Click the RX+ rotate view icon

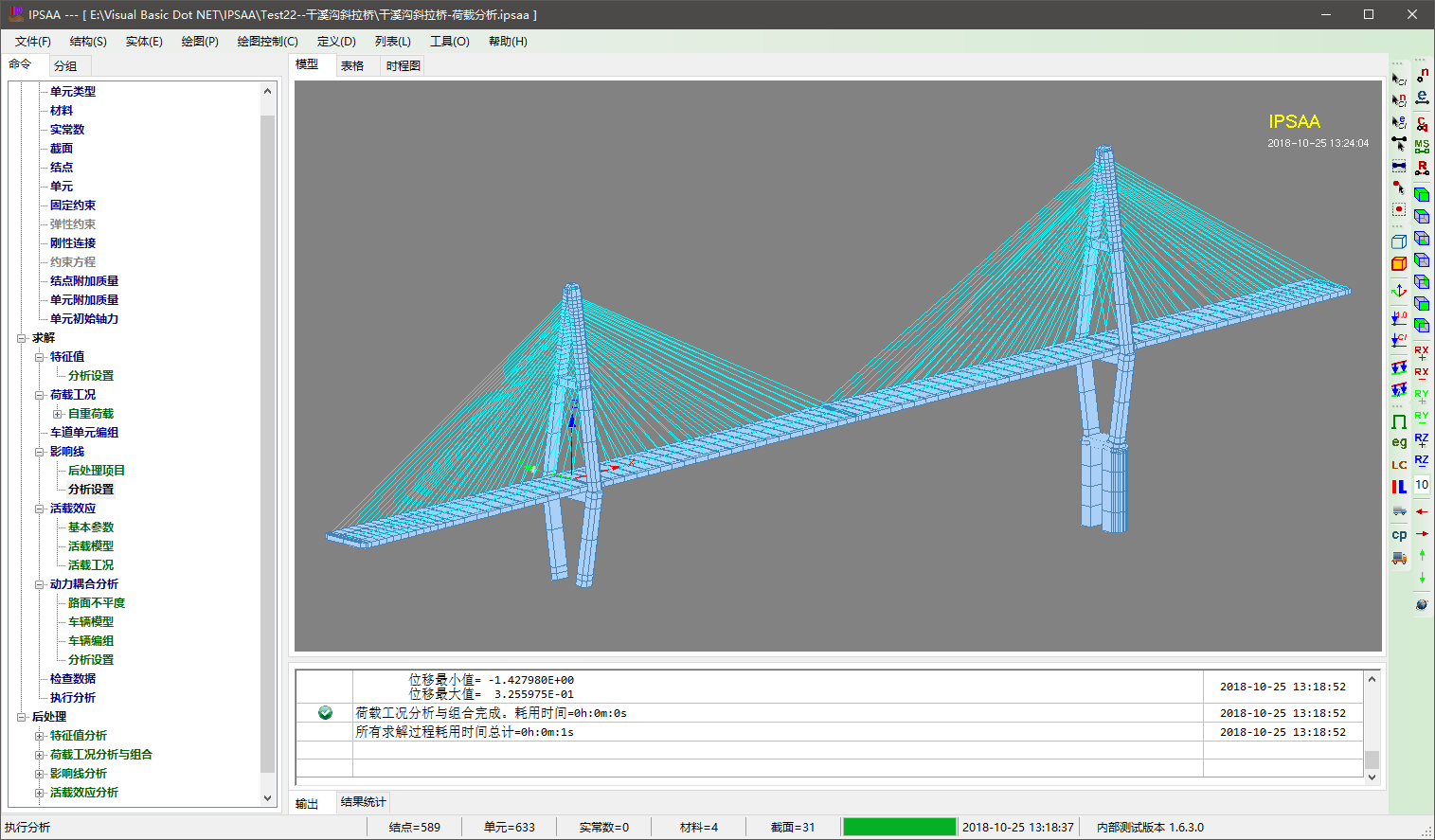click(1422, 352)
